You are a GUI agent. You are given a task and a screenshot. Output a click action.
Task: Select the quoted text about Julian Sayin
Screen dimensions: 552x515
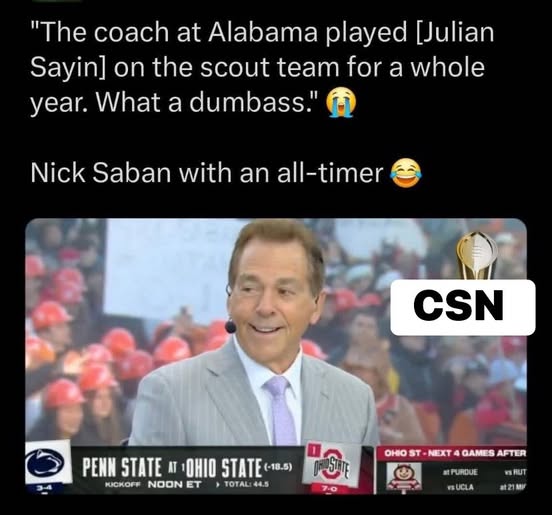(262, 67)
